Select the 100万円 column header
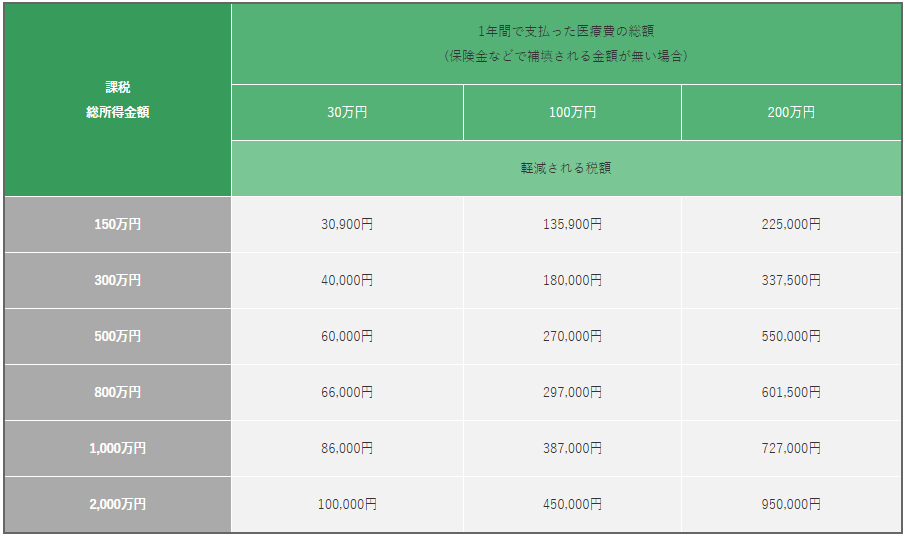This screenshot has width=905, height=536. pos(572,113)
